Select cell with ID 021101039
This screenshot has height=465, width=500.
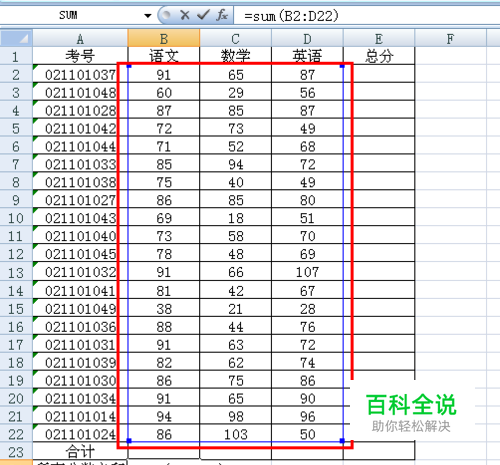[x=80, y=363]
